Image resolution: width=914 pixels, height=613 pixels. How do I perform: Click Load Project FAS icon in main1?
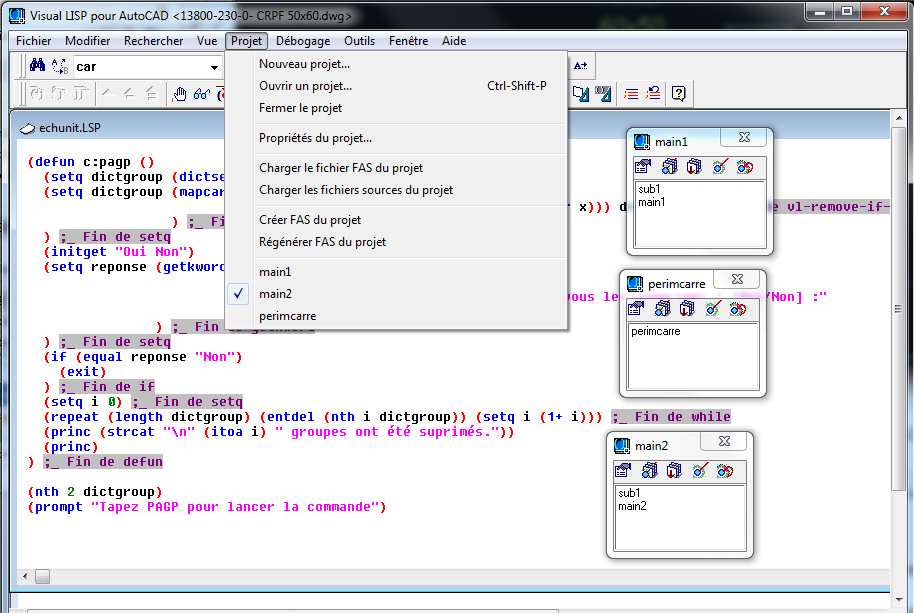click(669, 167)
